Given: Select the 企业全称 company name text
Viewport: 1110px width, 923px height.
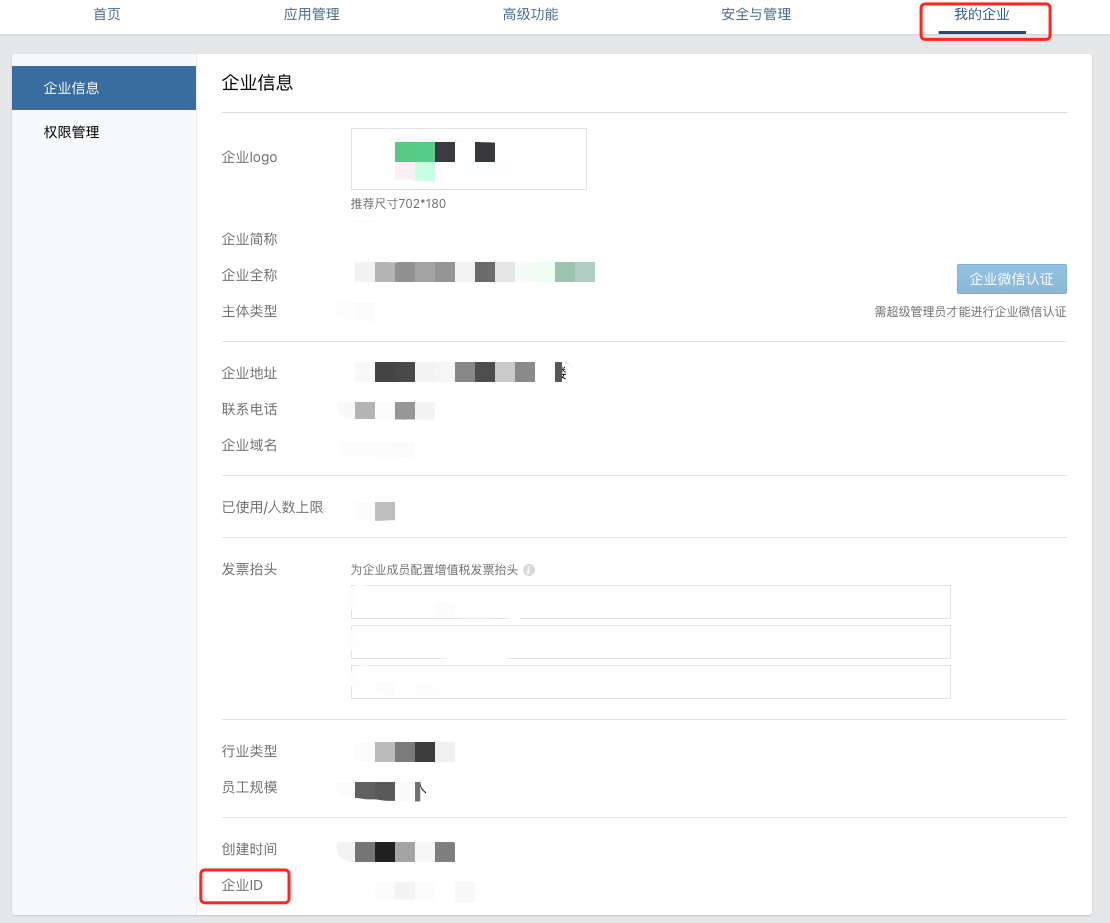Looking at the screenshot, I should tap(475, 271).
